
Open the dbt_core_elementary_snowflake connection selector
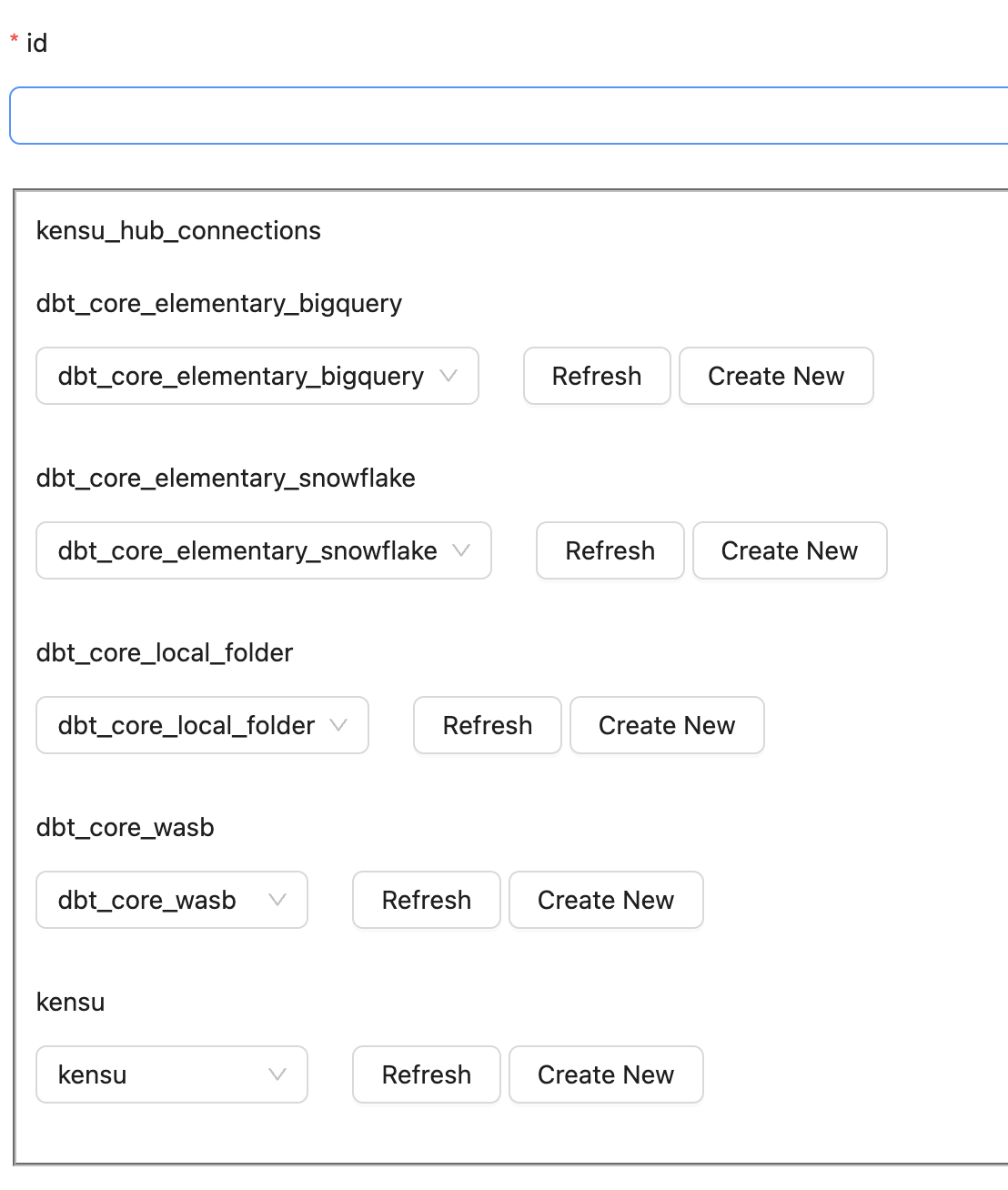[246, 550]
